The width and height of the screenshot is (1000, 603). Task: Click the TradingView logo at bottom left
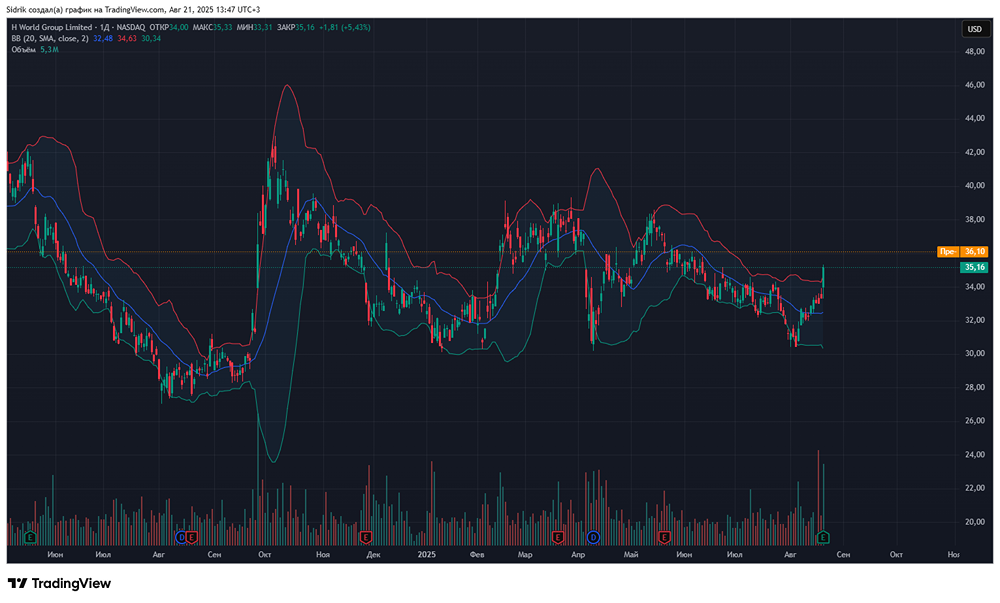(60, 583)
